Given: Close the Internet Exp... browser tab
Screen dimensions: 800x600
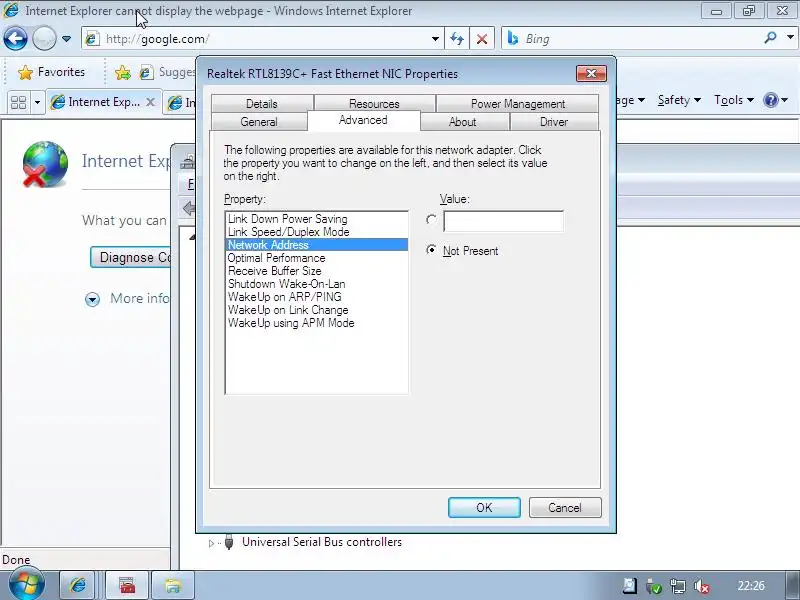Looking at the screenshot, I should [151, 102].
